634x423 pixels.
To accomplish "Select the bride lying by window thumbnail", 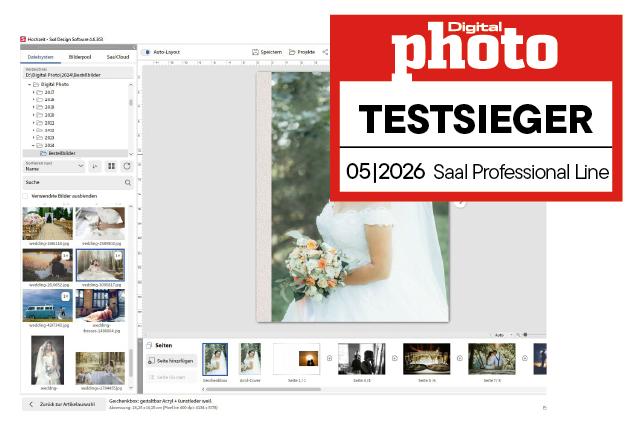I will pos(100,305).
